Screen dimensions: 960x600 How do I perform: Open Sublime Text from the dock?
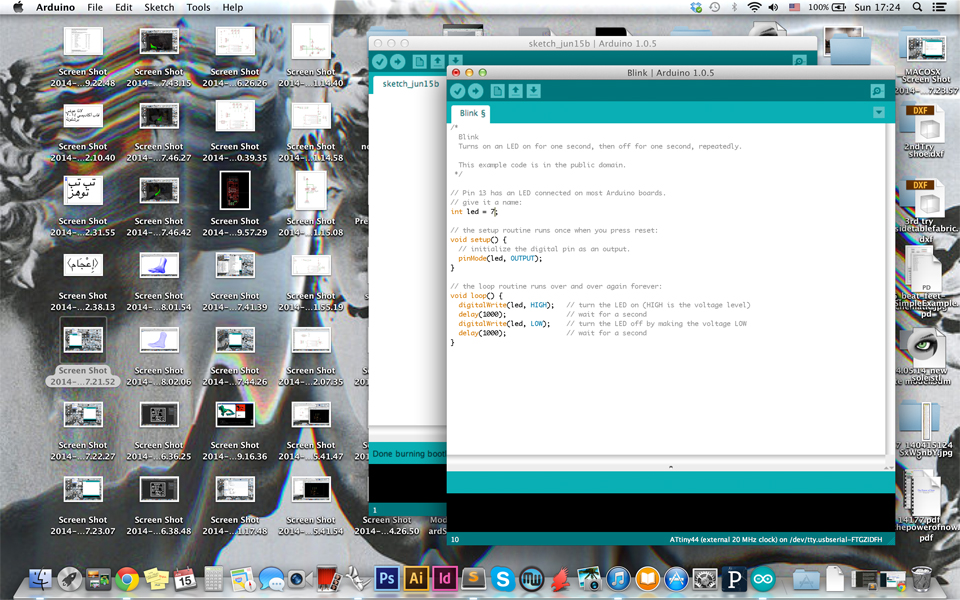click(473, 579)
